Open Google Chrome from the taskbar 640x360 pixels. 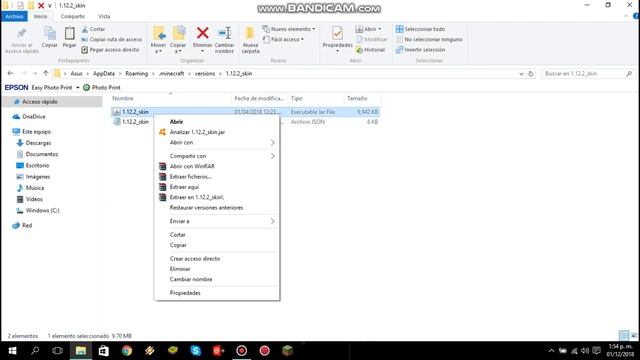coord(127,351)
